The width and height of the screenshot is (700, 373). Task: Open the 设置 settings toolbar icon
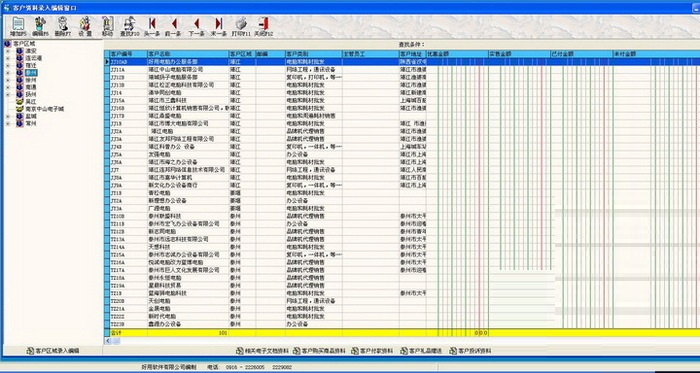(x=85, y=27)
